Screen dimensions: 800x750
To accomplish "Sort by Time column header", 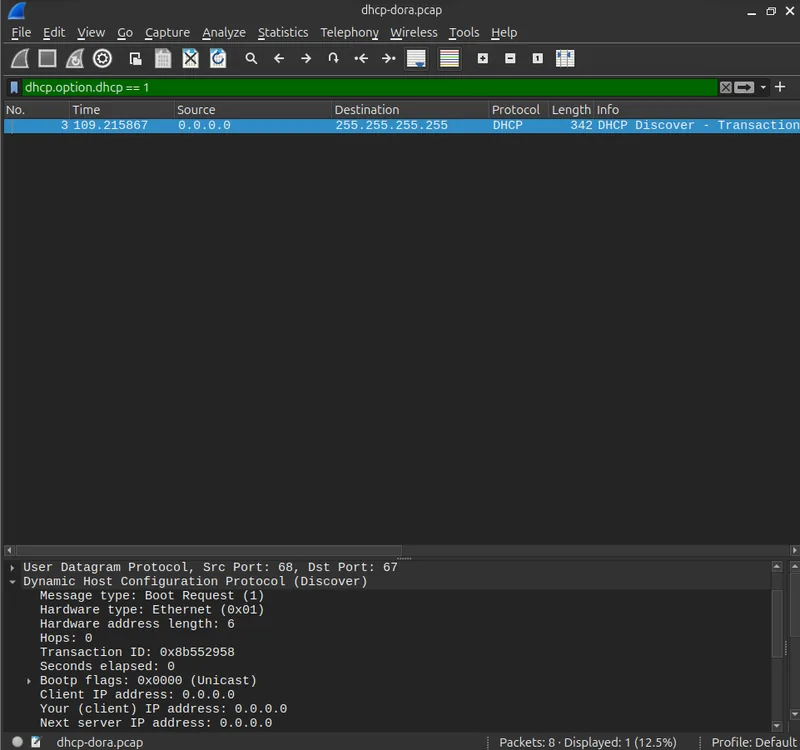I will coord(121,110).
